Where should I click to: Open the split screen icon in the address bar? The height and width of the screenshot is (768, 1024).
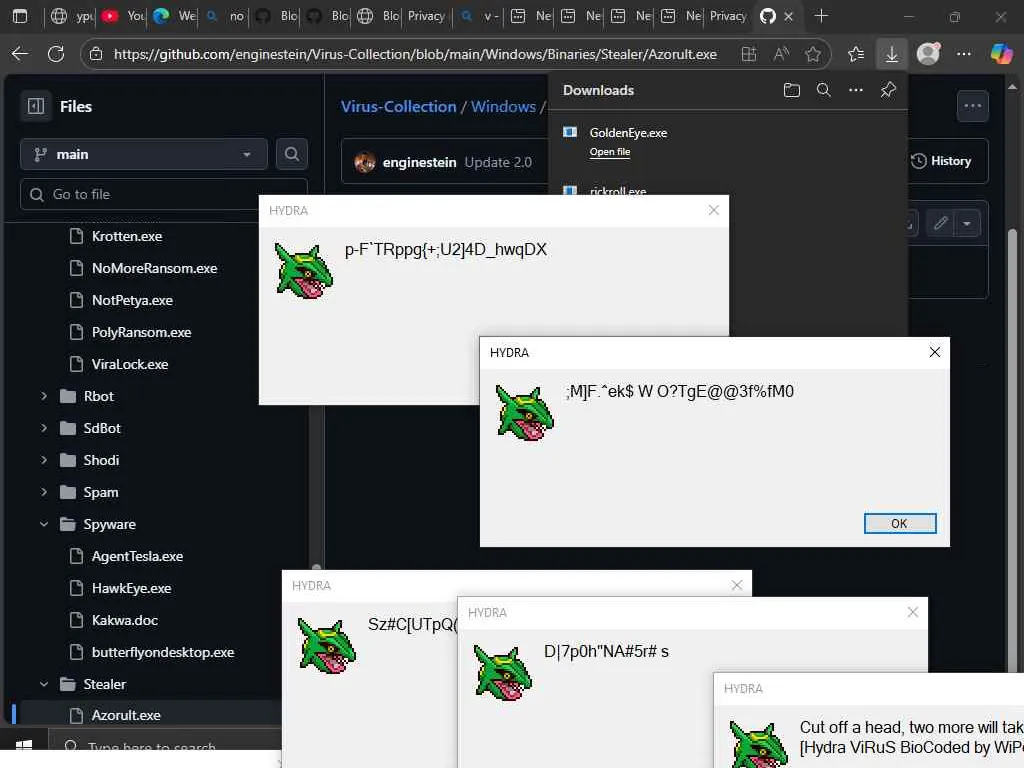click(x=749, y=54)
